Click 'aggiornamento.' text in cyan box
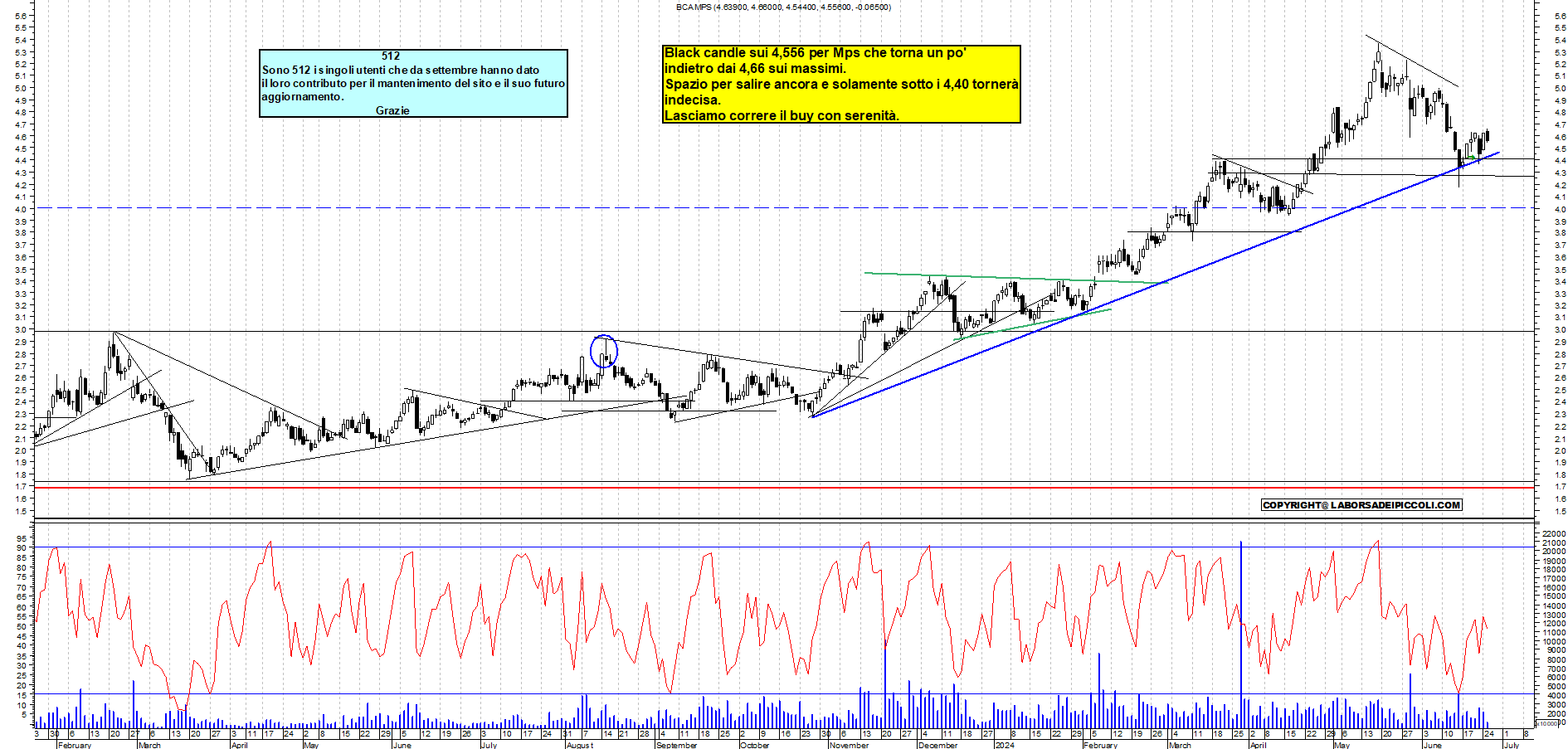Image resolution: width=1568 pixels, height=749 pixels. [303, 97]
